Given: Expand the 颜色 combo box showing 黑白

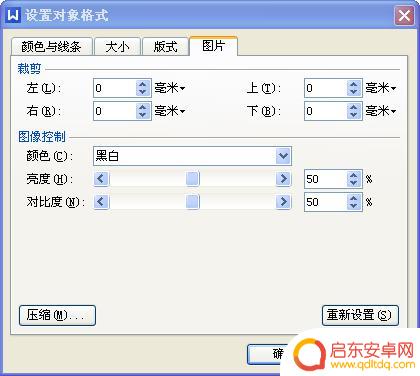Looking at the screenshot, I should pos(283,156).
